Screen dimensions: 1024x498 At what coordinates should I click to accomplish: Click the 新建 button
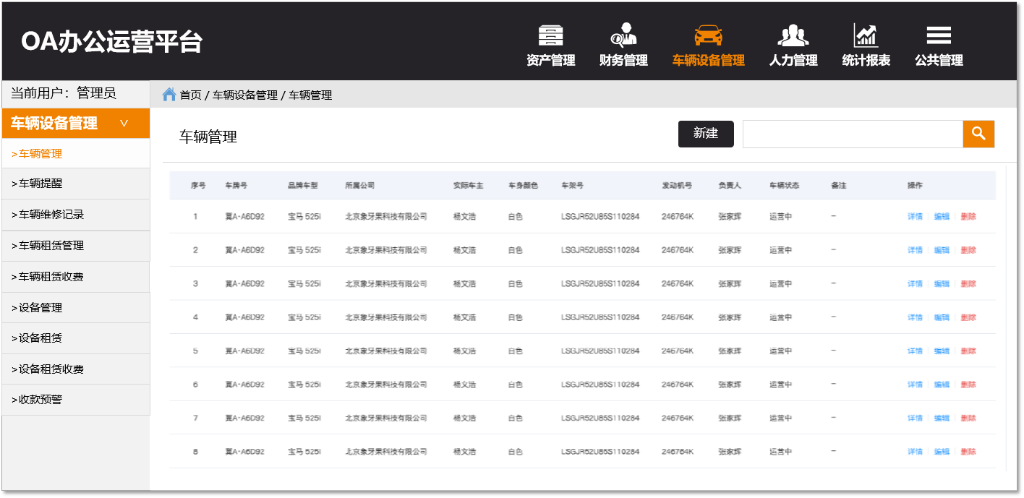(x=705, y=134)
